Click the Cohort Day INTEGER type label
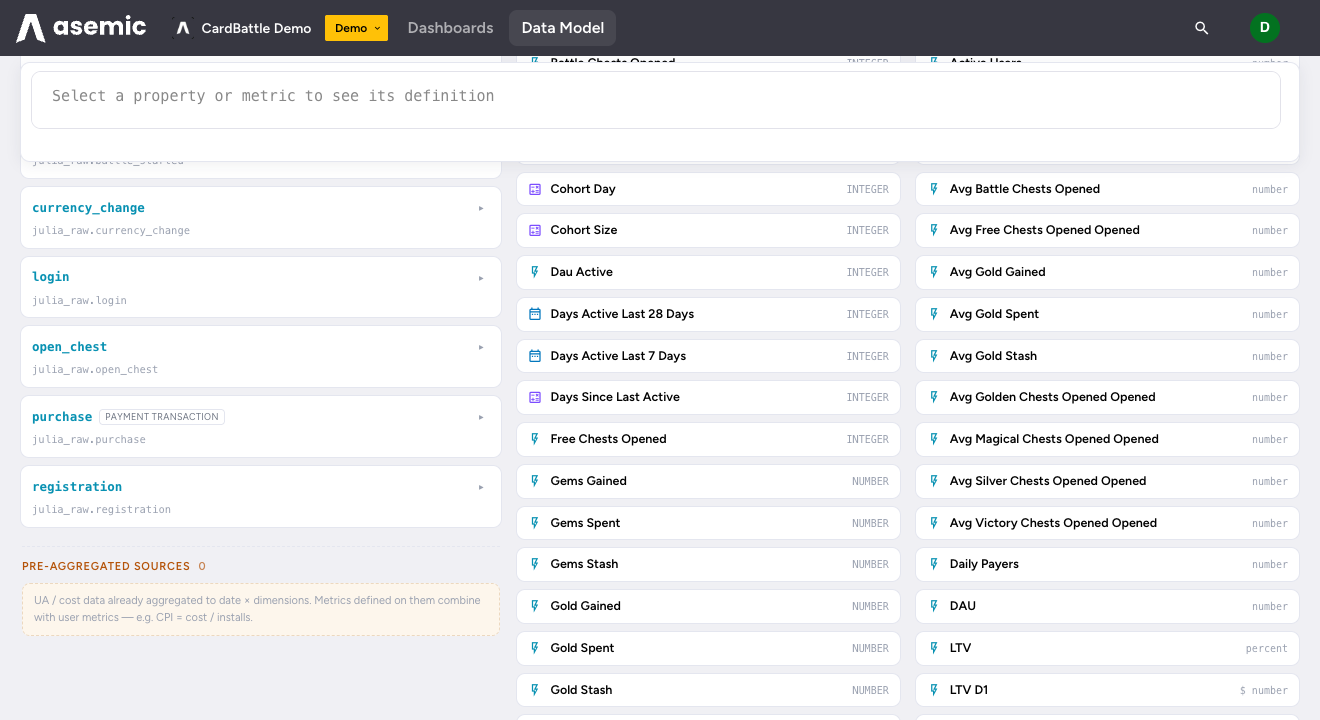Image resolution: width=1320 pixels, height=720 pixels. click(867, 189)
